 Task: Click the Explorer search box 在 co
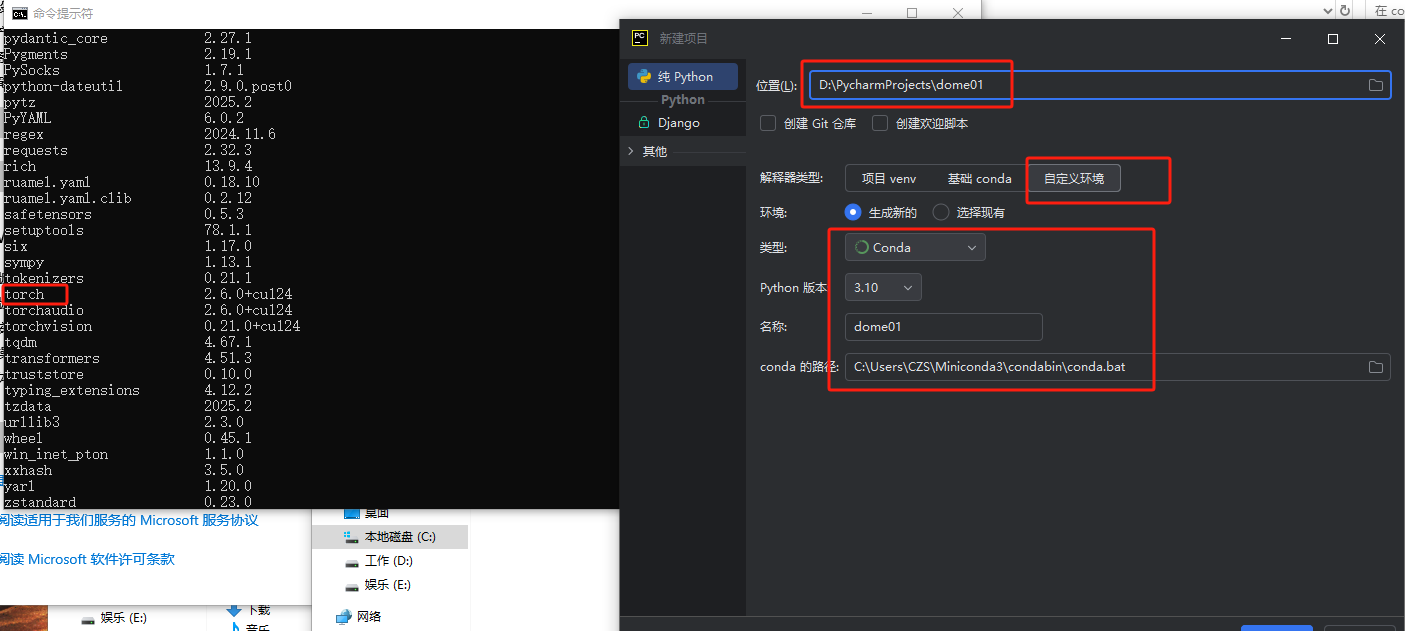point(1386,10)
